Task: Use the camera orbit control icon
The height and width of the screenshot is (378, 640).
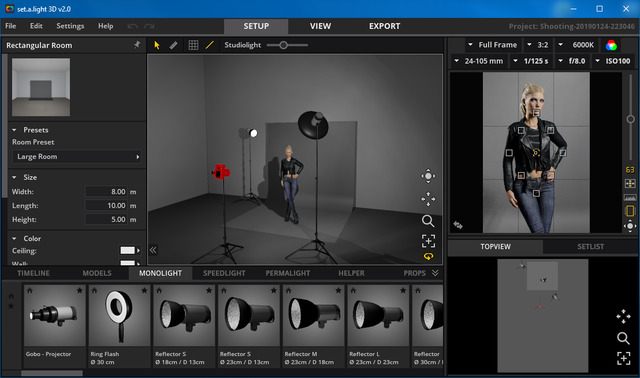Action: [x=630, y=226]
